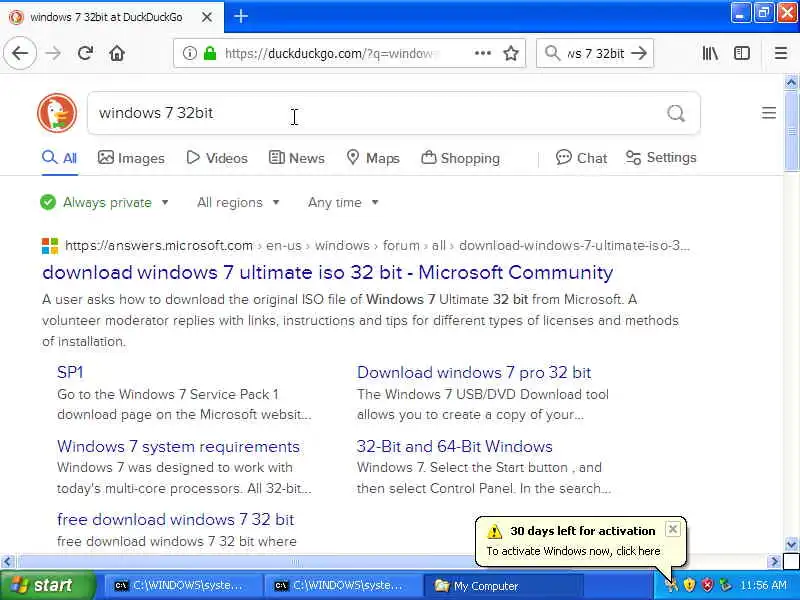
Task: Open free download windows 7 32 bit link
Action: [x=176, y=519]
